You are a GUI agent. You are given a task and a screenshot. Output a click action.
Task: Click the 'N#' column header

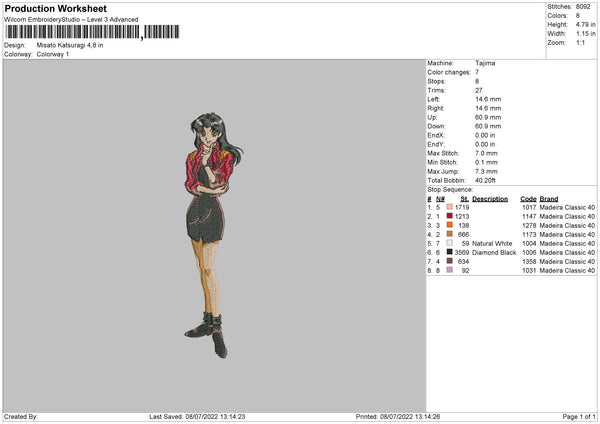[440, 199]
